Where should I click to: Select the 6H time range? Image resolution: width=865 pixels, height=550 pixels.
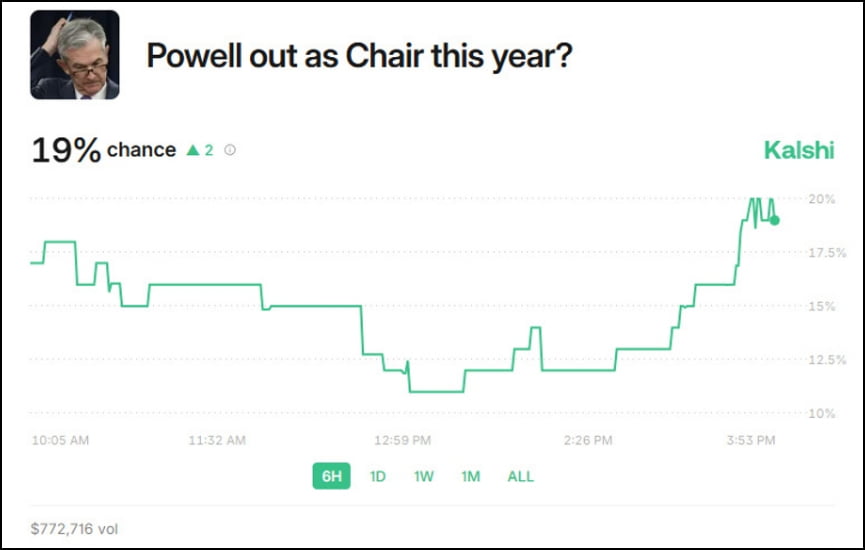pos(332,476)
